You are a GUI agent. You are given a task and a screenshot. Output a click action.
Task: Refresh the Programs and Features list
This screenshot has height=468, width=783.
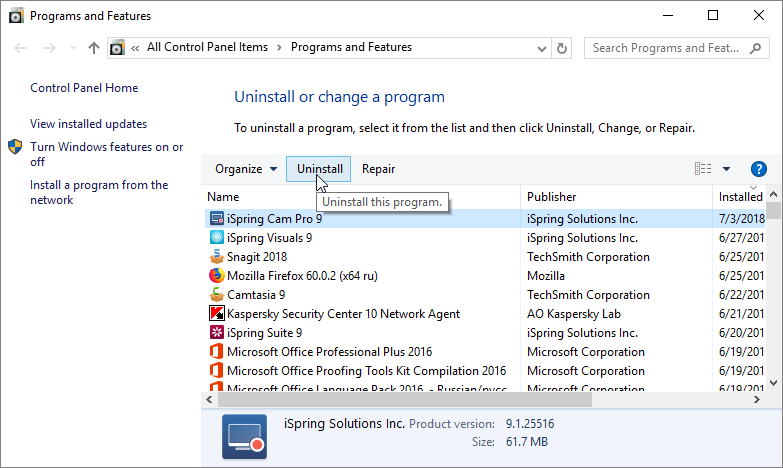pyautogui.click(x=562, y=48)
